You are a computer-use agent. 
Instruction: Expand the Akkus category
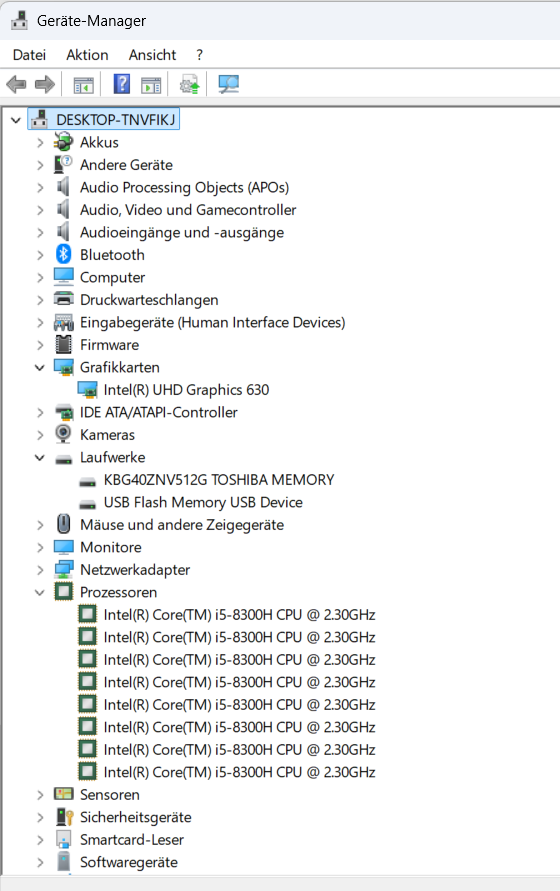tap(40, 142)
